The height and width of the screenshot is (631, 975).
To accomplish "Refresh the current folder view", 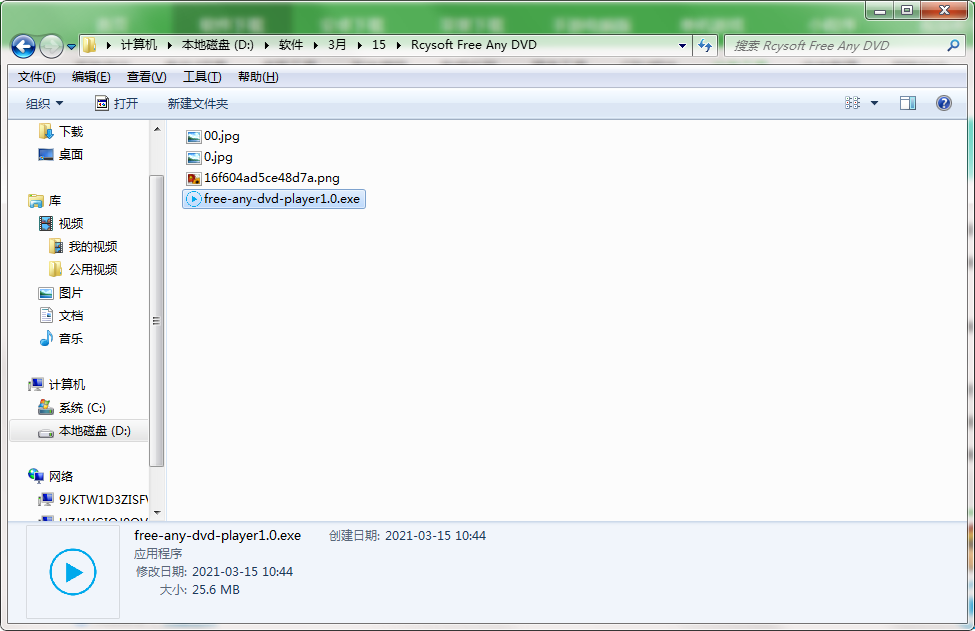I will 705,45.
